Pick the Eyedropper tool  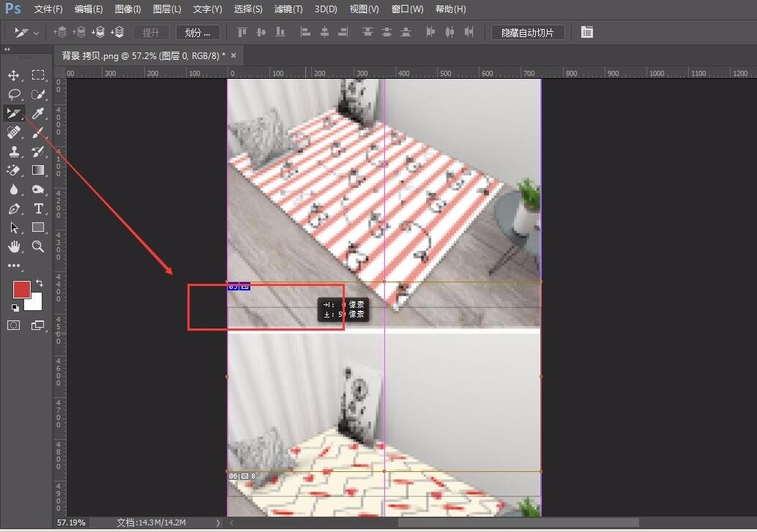point(38,113)
